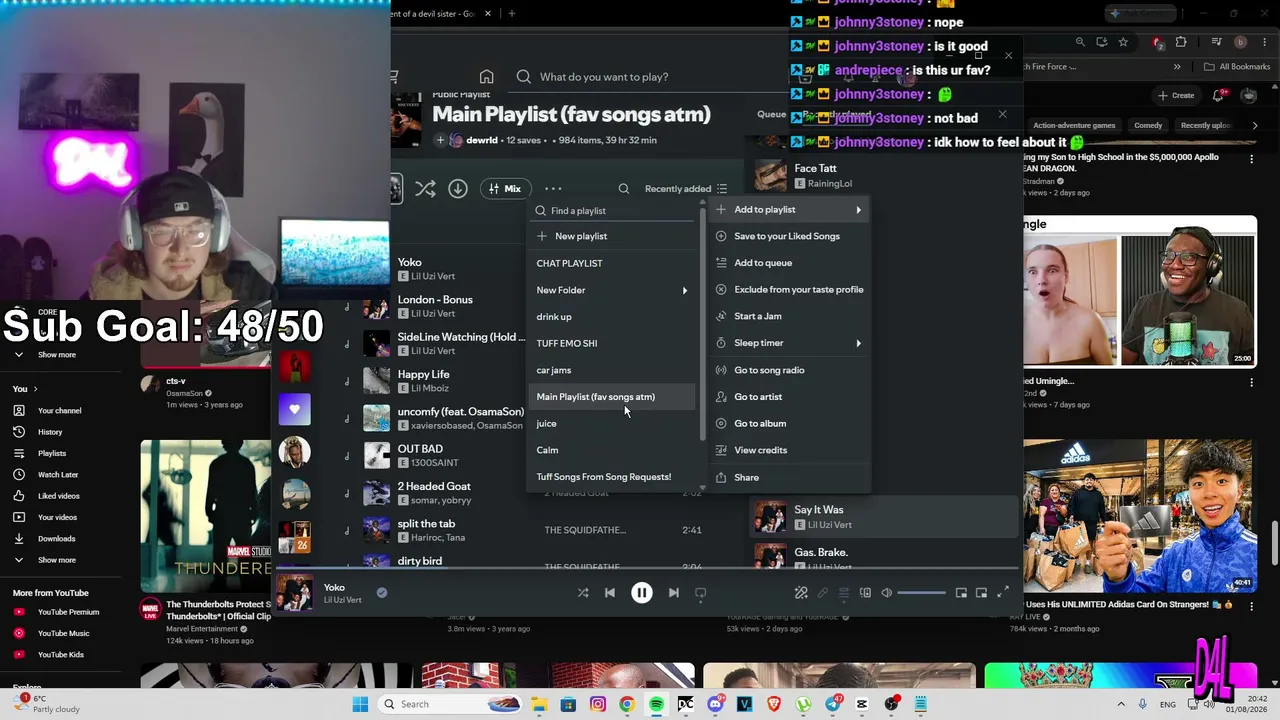Open the dewrld profile link
The image size is (1280, 720).
click(481, 140)
